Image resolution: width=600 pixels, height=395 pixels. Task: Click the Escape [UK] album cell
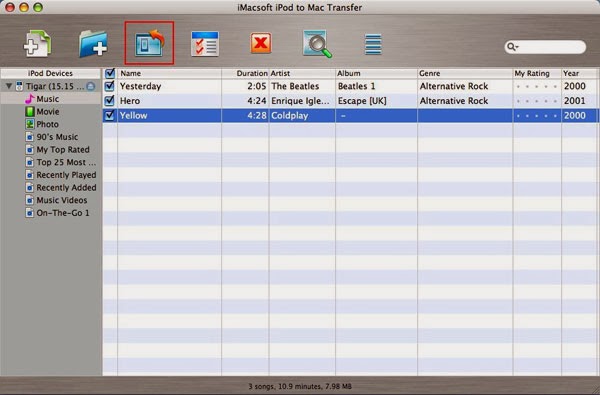coord(362,101)
